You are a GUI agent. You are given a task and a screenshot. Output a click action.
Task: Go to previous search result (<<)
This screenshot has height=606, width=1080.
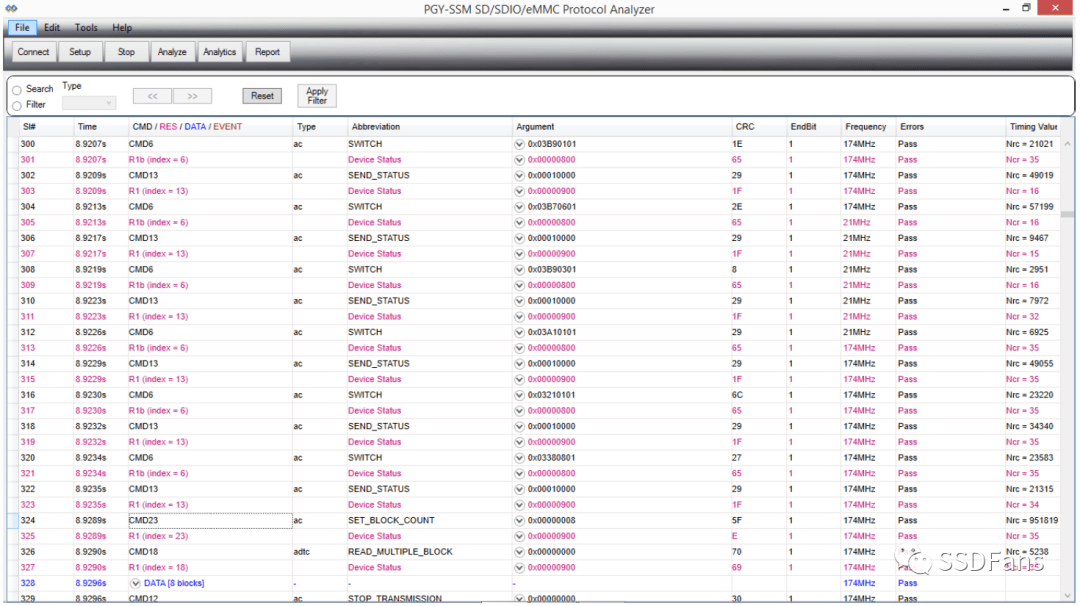point(152,96)
